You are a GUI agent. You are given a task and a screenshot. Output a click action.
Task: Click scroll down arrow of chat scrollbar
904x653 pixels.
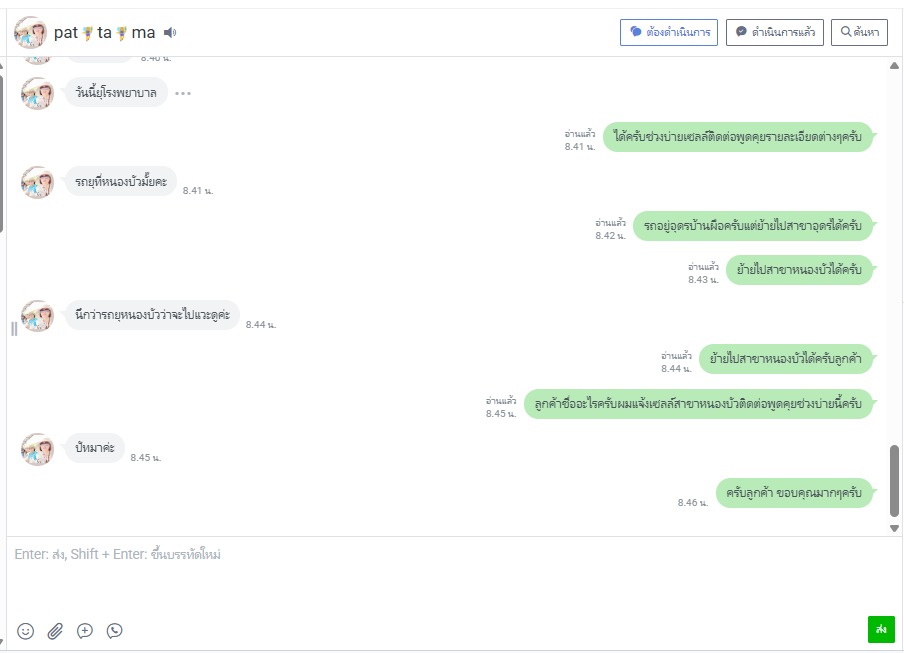pyautogui.click(x=894, y=528)
